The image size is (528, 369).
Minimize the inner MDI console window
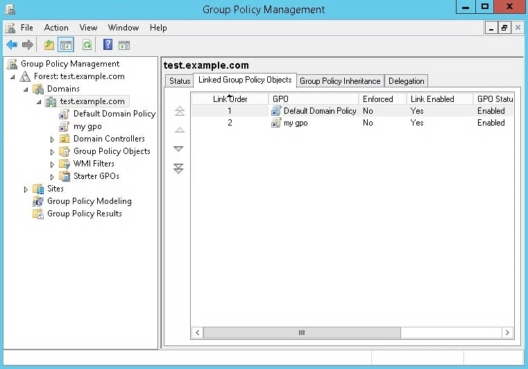click(x=491, y=28)
